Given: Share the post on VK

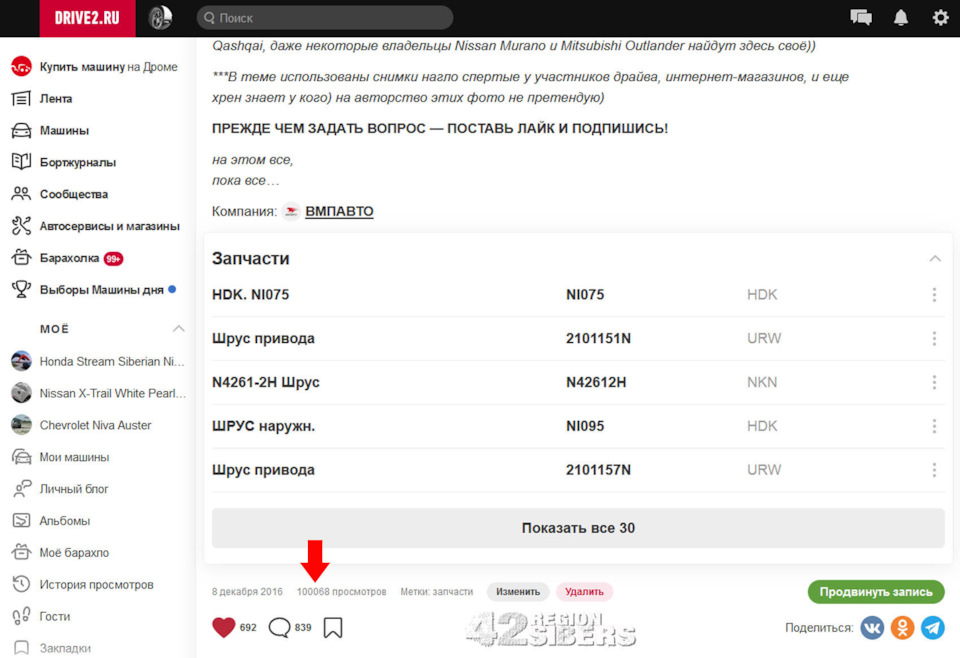Looking at the screenshot, I should [872, 627].
